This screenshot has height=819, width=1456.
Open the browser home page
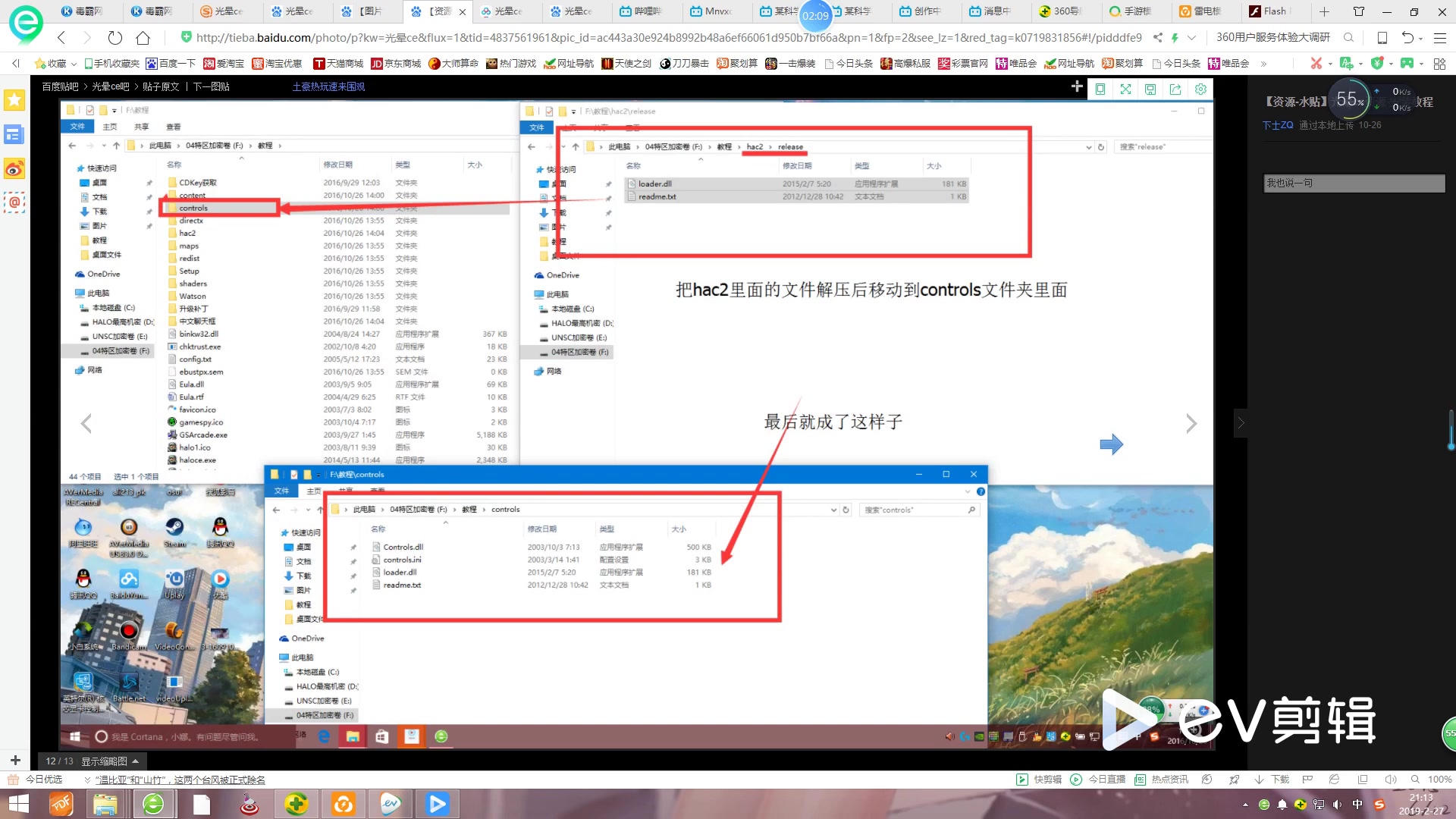coord(143,37)
